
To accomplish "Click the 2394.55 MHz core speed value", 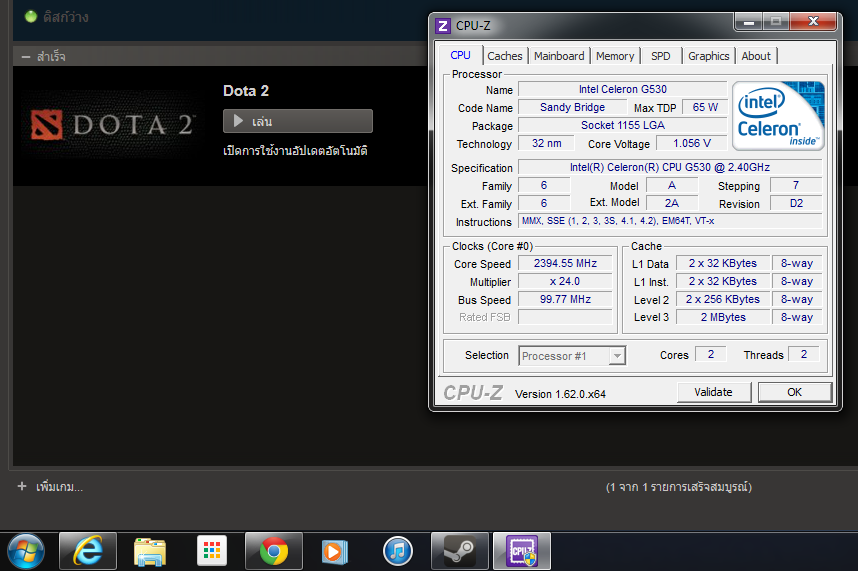I will pos(565,263).
